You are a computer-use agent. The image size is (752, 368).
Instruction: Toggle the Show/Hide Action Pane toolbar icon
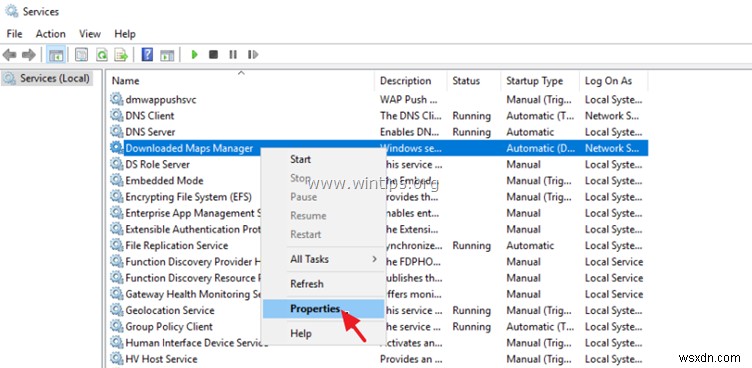167,55
